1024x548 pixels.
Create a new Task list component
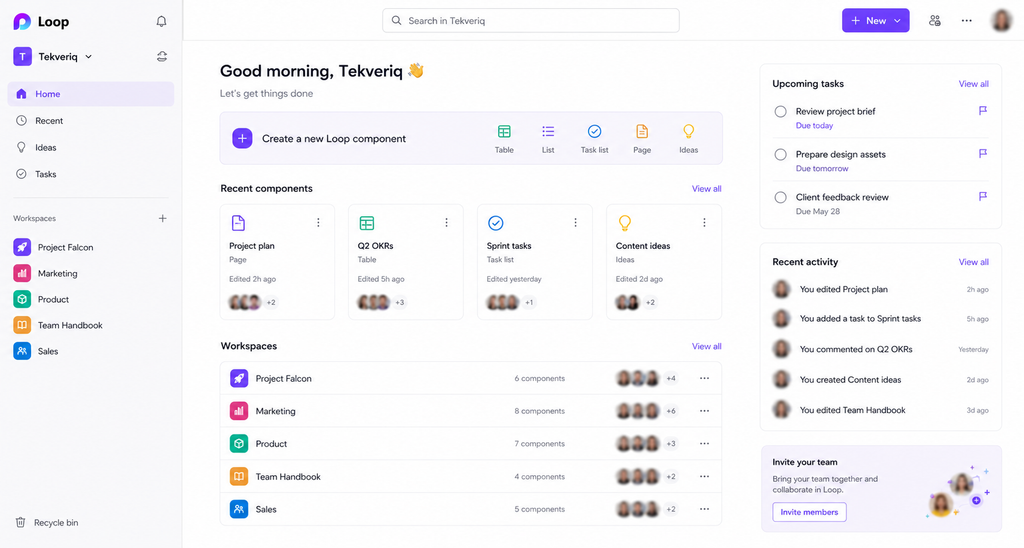point(594,139)
